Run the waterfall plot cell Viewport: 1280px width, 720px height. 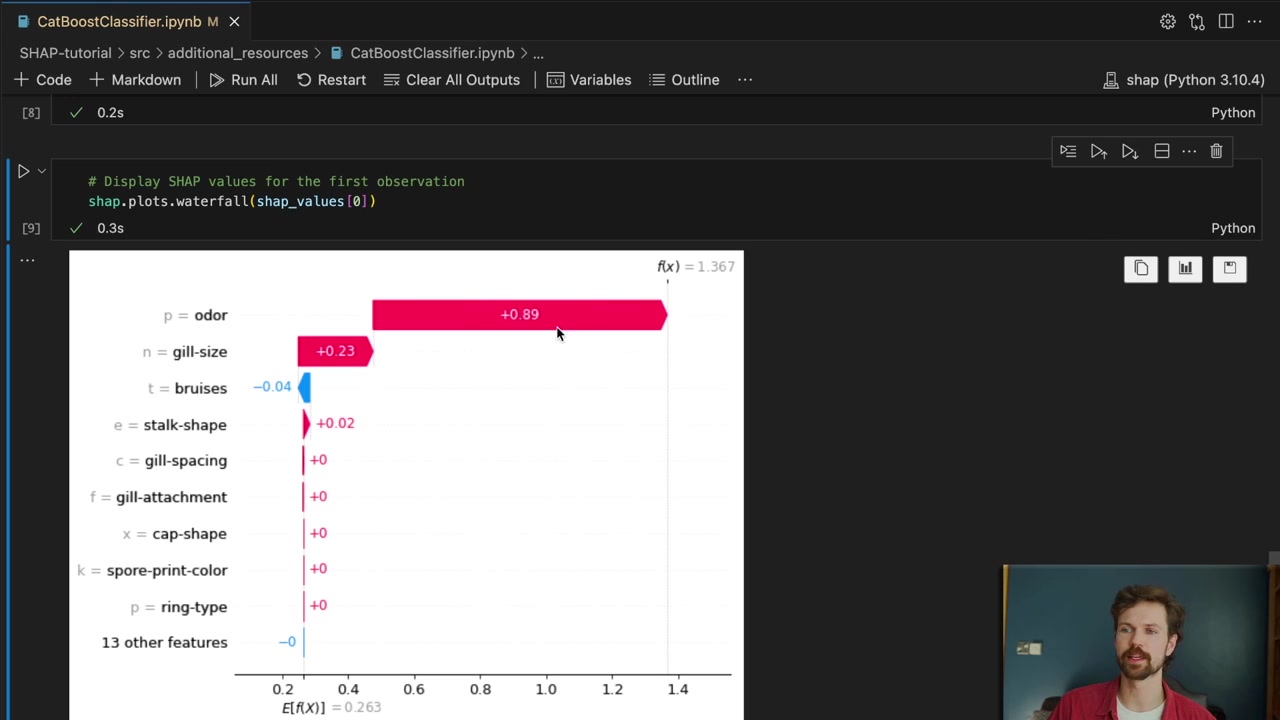(23, 171)
